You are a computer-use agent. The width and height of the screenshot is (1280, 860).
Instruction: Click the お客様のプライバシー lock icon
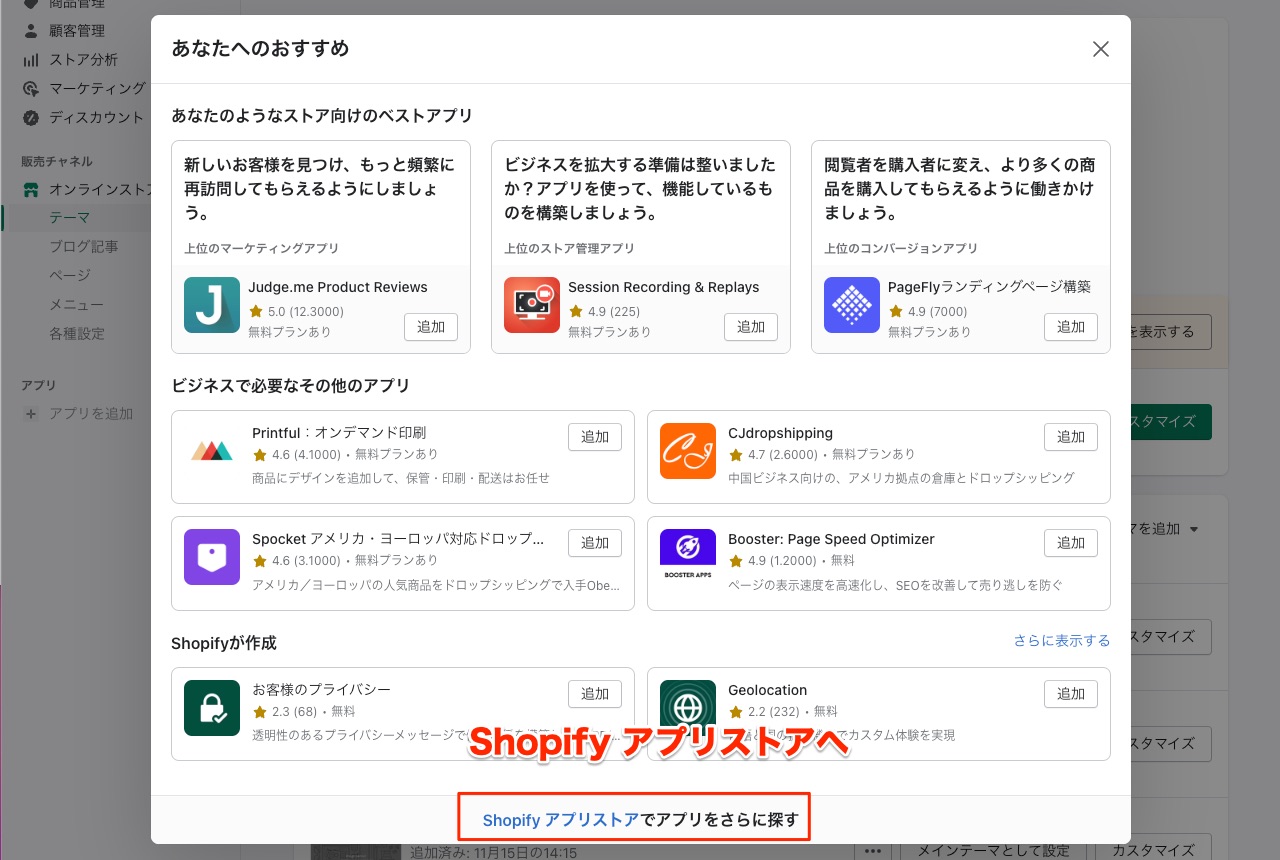coord(212,708)
